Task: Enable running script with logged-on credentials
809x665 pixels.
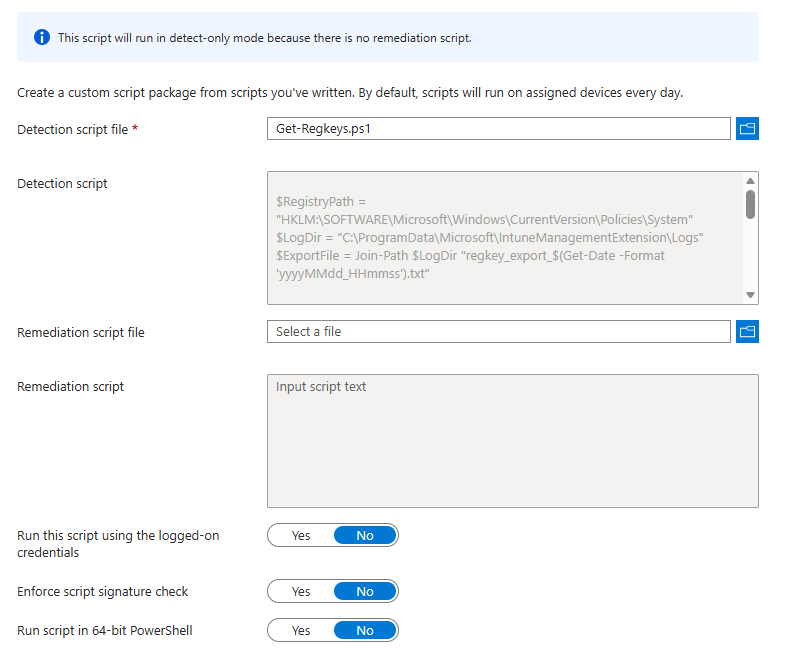Action: click(x=301, y=536)
